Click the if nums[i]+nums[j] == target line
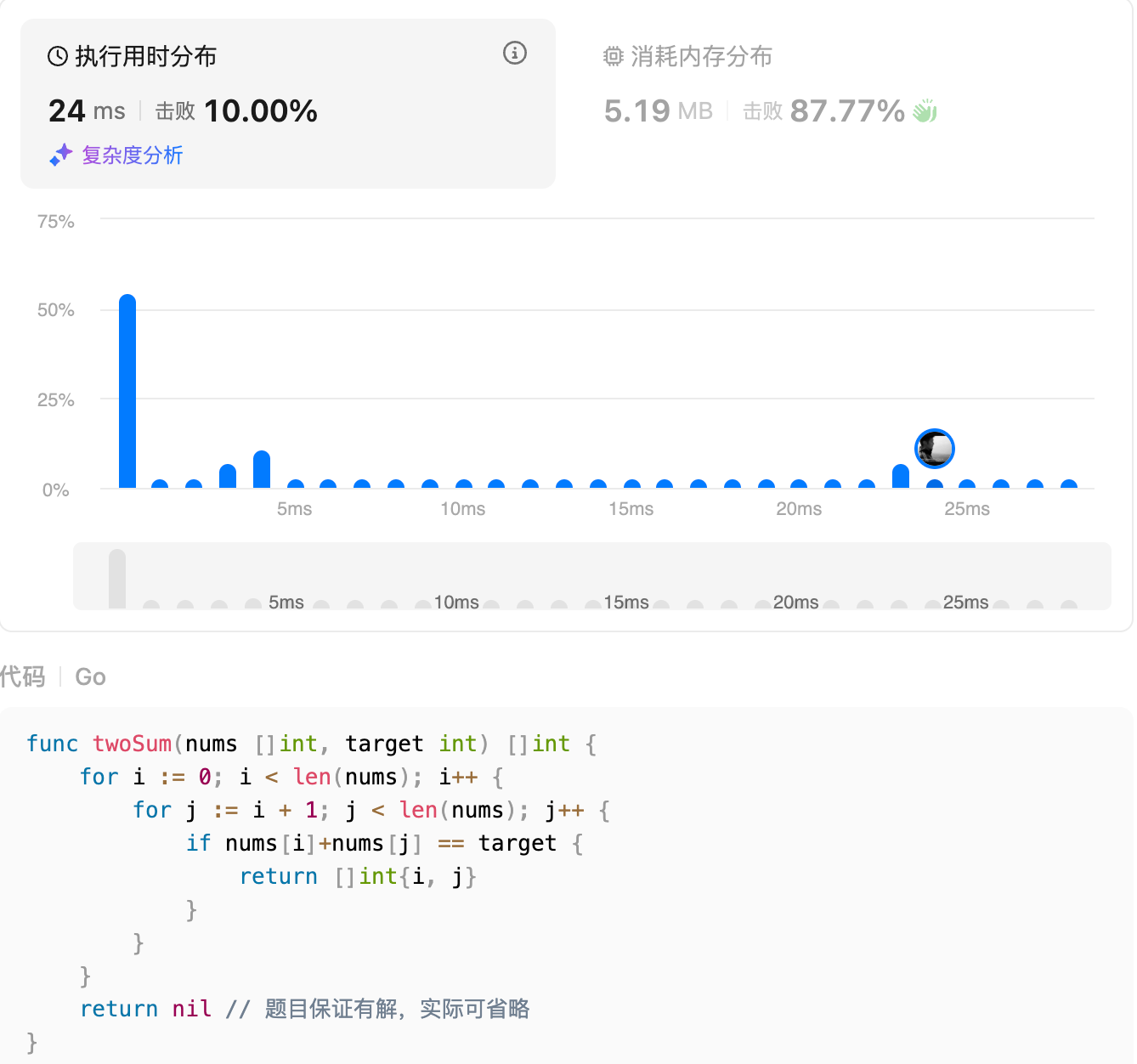 385,843
